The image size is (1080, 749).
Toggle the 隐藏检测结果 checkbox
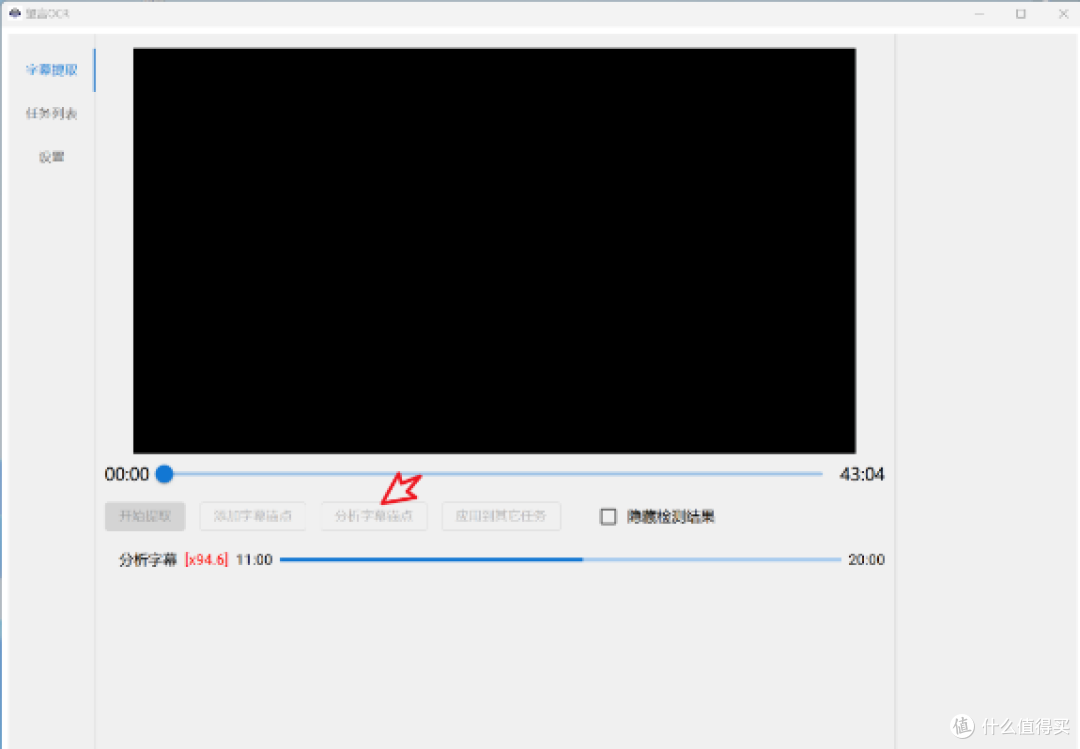(x=608, y=517)
